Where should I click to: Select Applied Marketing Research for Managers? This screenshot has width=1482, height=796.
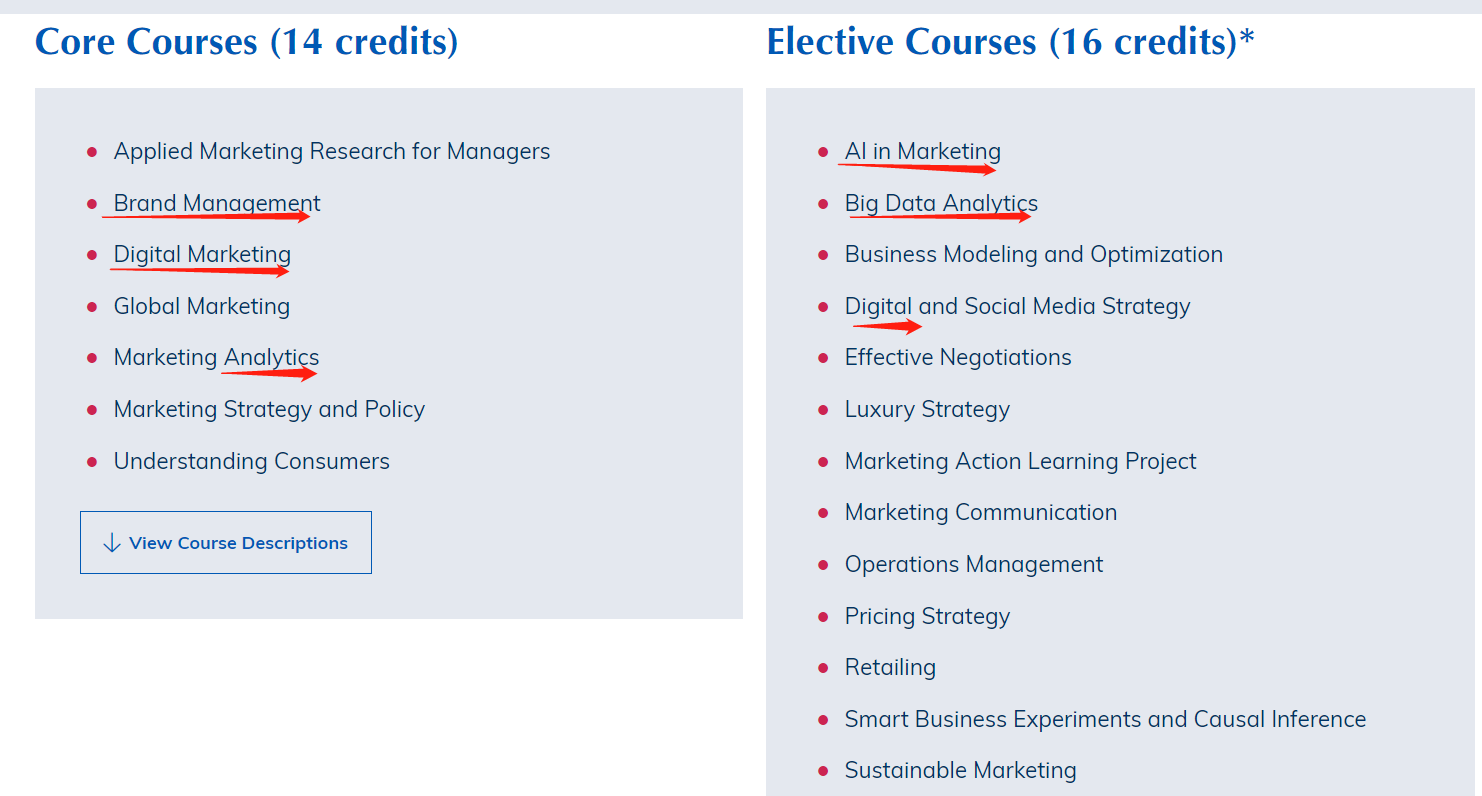[x=332, y=152]
